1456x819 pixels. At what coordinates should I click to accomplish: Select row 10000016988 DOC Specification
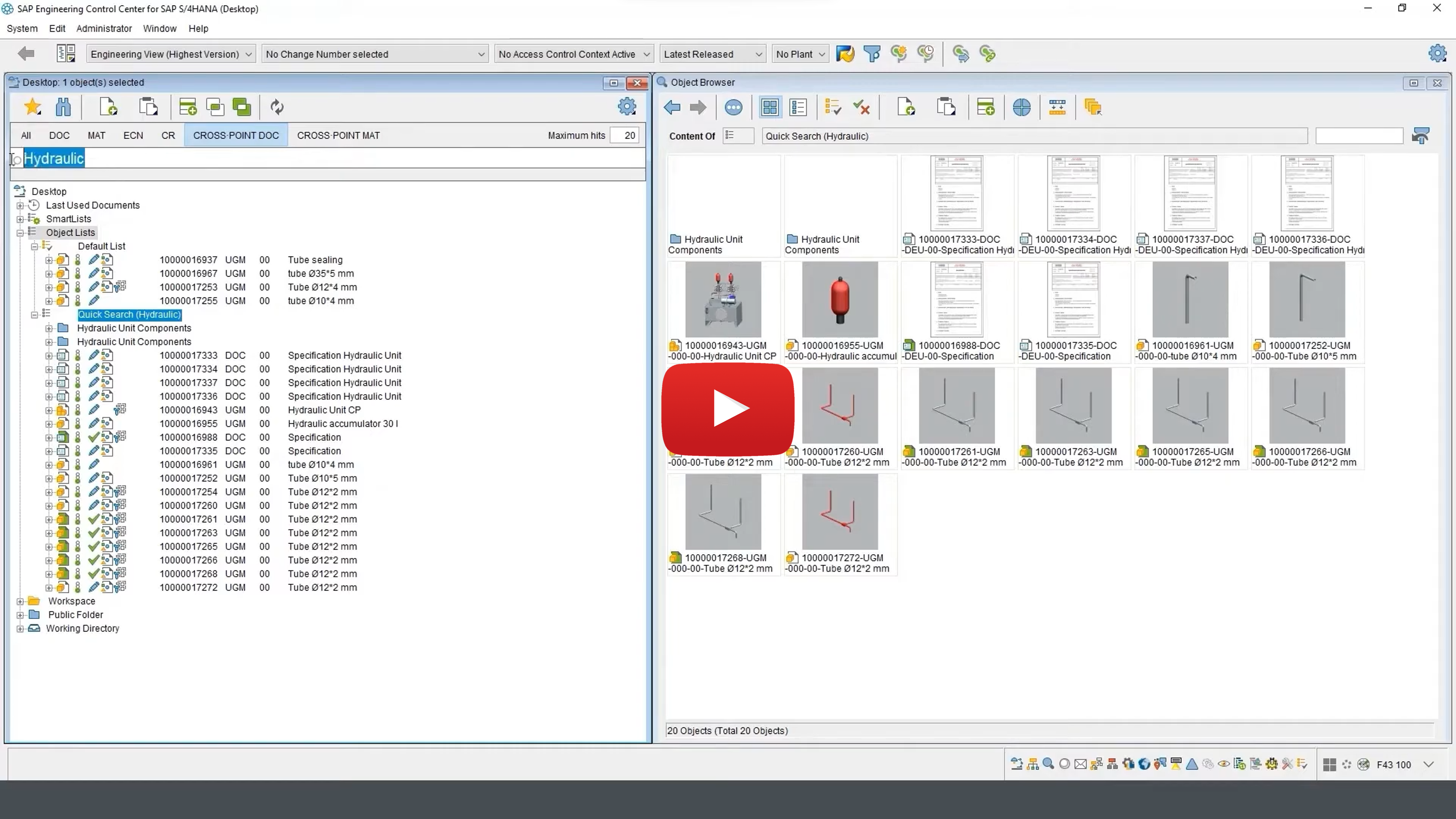[250, 437]
